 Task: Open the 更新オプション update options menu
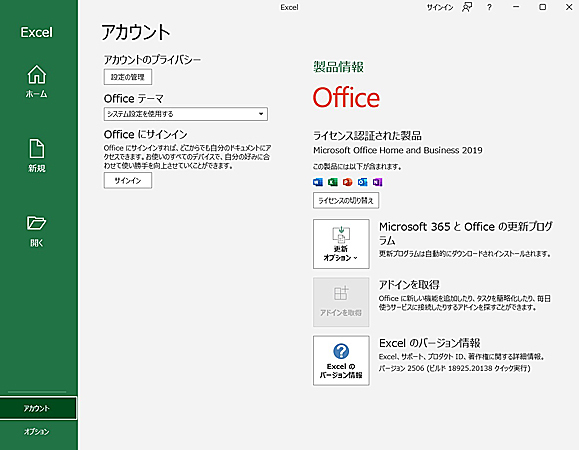pos(341,244)
